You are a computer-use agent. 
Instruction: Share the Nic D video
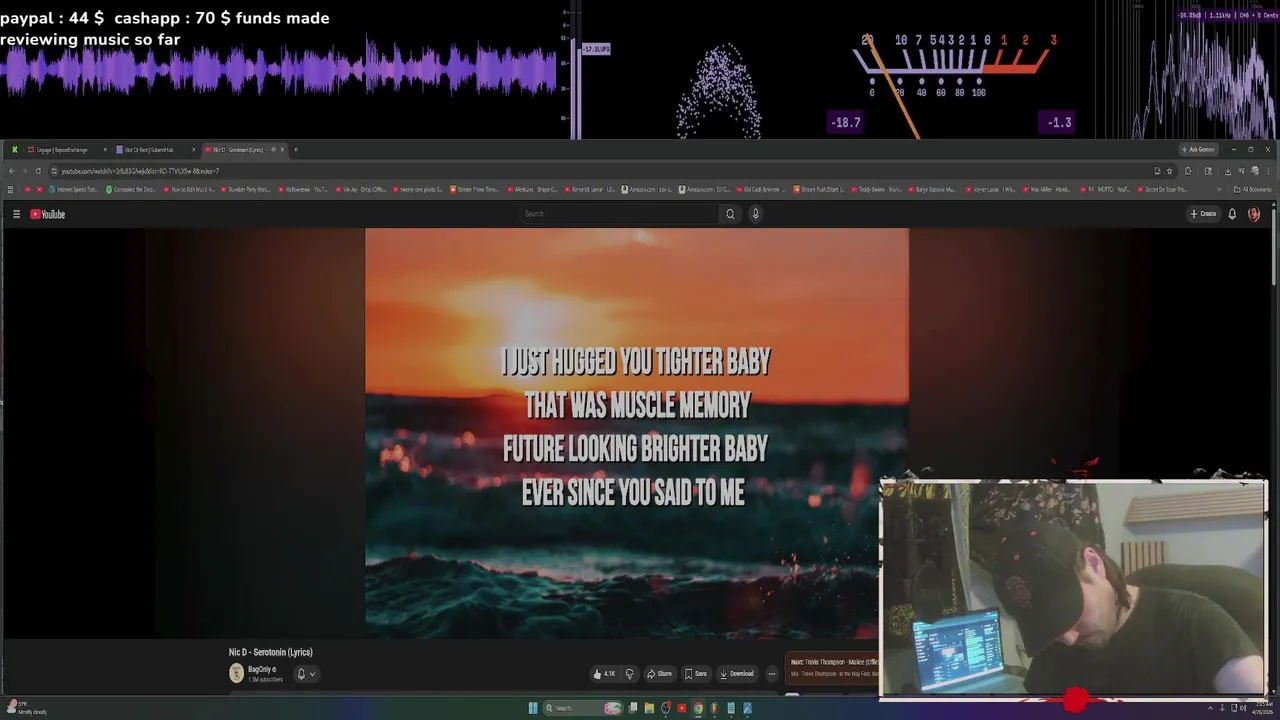tap(659, 674)
